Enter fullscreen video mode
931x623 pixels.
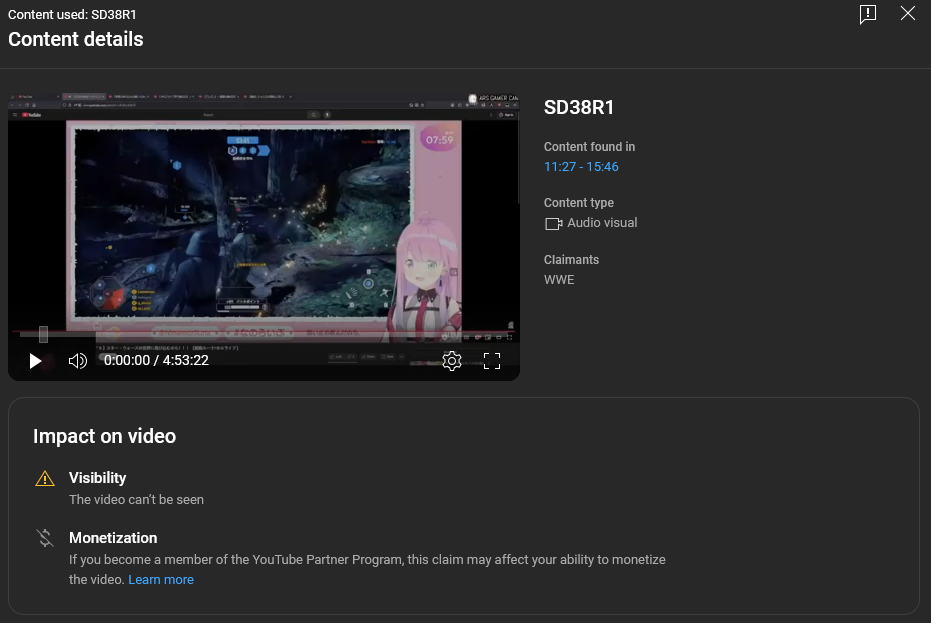tap(492, 361)
